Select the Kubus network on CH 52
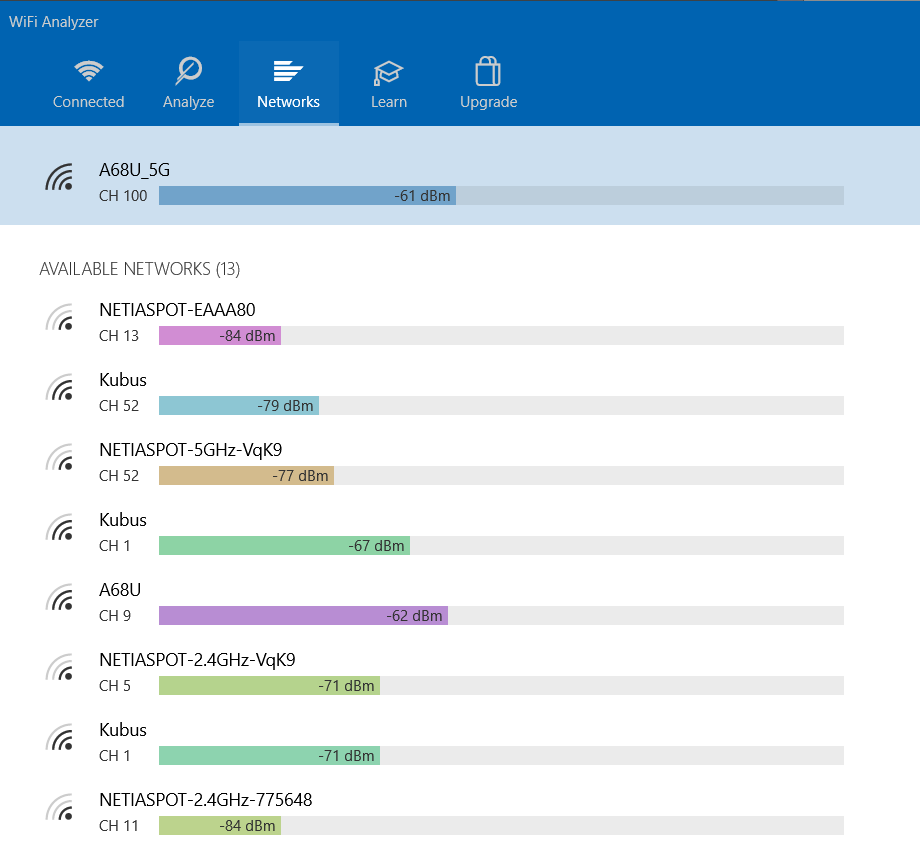This screenshot has width=920, height=848. 123,380
